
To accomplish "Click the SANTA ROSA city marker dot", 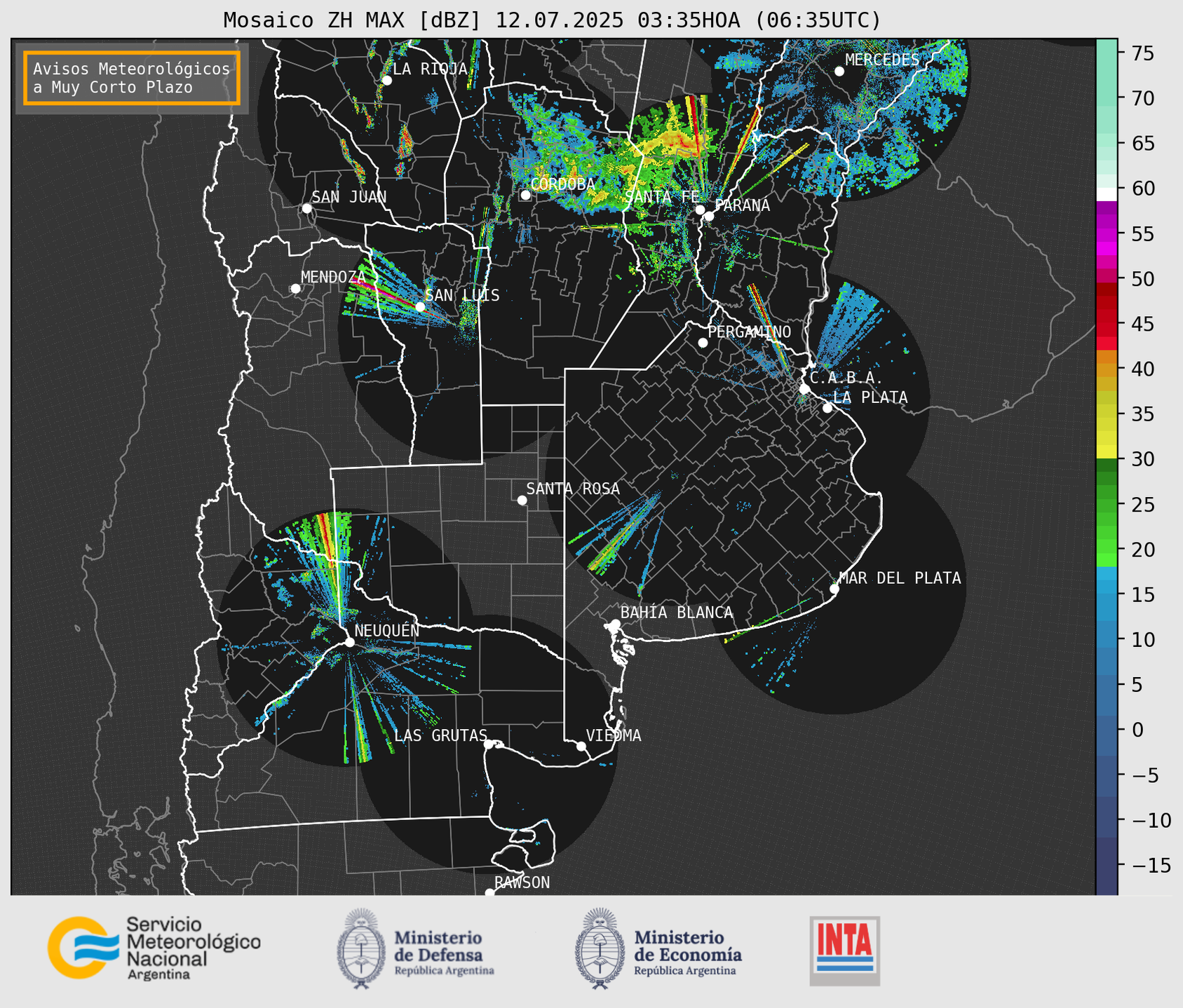I will click(522, 500).
